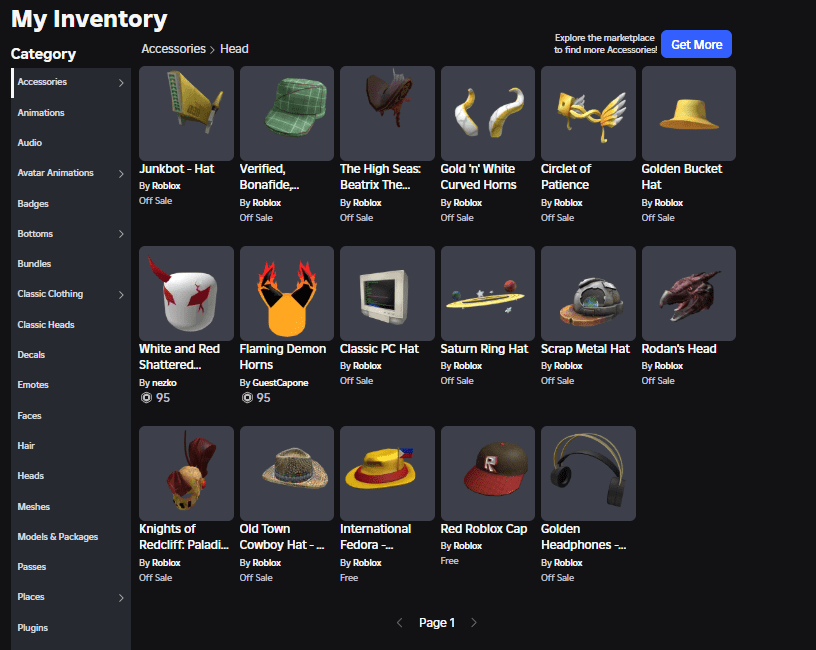Expand the Places category chevron
This screenshot has width=816, height=650.
tap(121, 597)
